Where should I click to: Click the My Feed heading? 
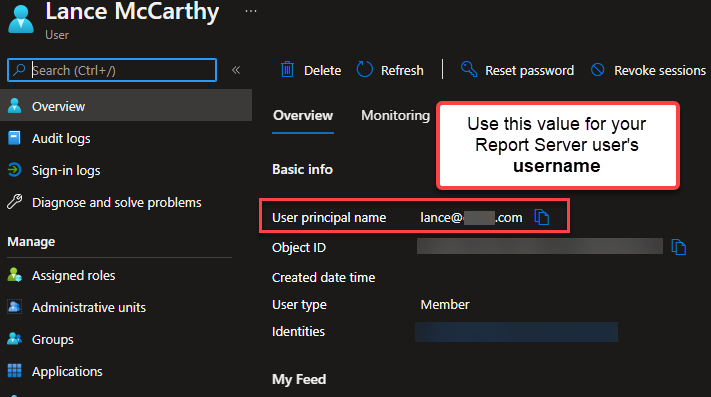pos(299,379)
